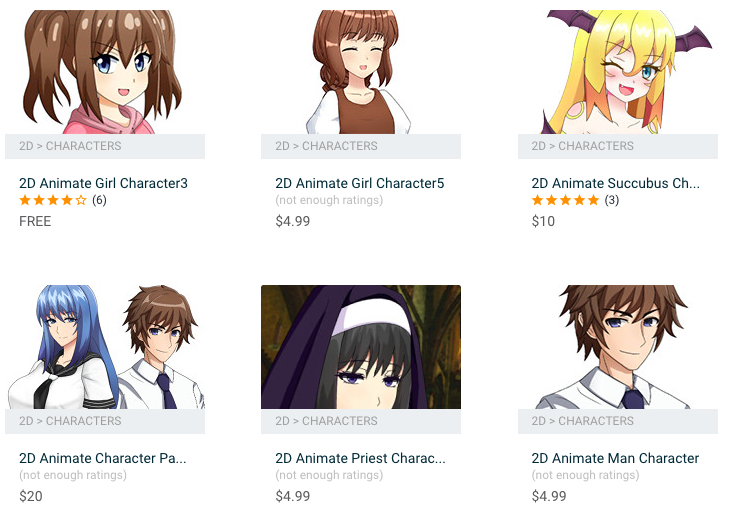Click the FREE price of Girl Character3

35,221
